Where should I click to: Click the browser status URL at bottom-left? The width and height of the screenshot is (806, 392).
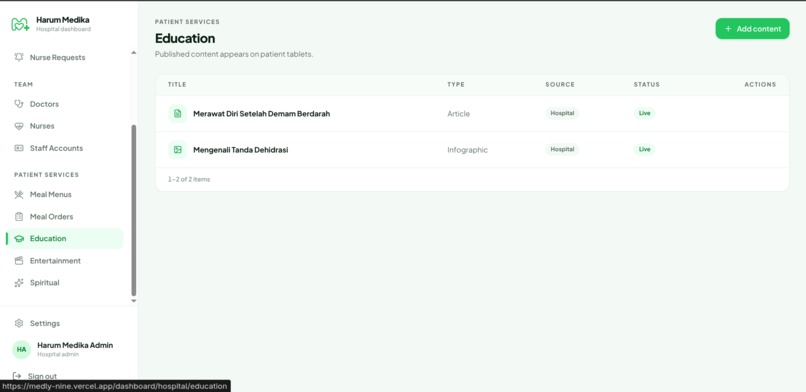(115, 386)
